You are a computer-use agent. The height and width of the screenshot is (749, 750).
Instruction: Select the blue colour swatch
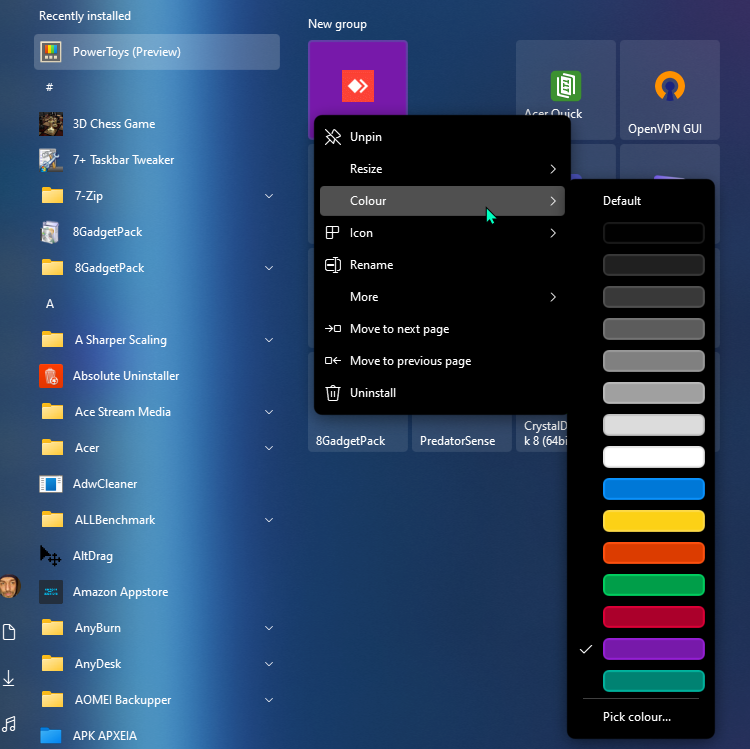[x=653, y=489]
